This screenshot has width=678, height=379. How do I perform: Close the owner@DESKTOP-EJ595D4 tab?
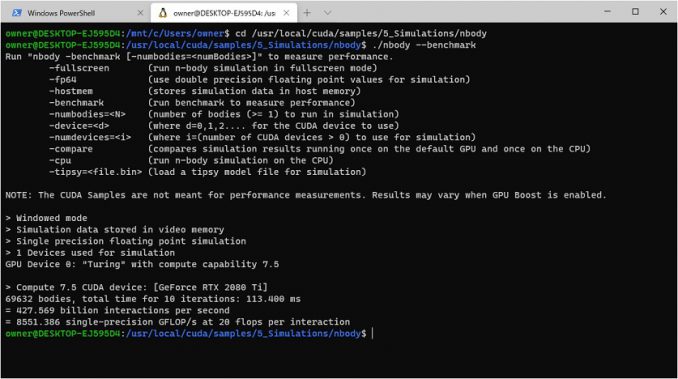click(x=286, y=13)
